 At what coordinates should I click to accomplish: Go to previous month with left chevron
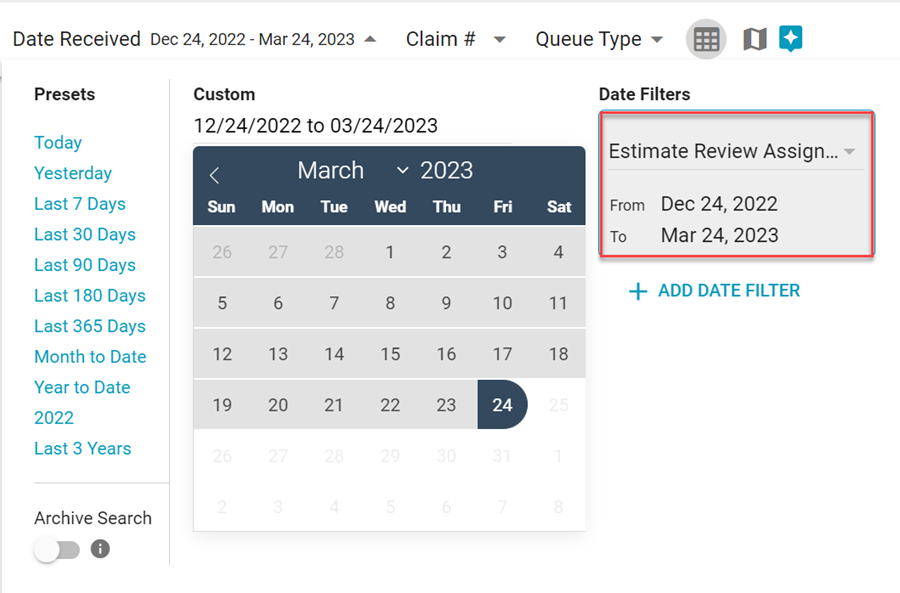pos(214,175)
